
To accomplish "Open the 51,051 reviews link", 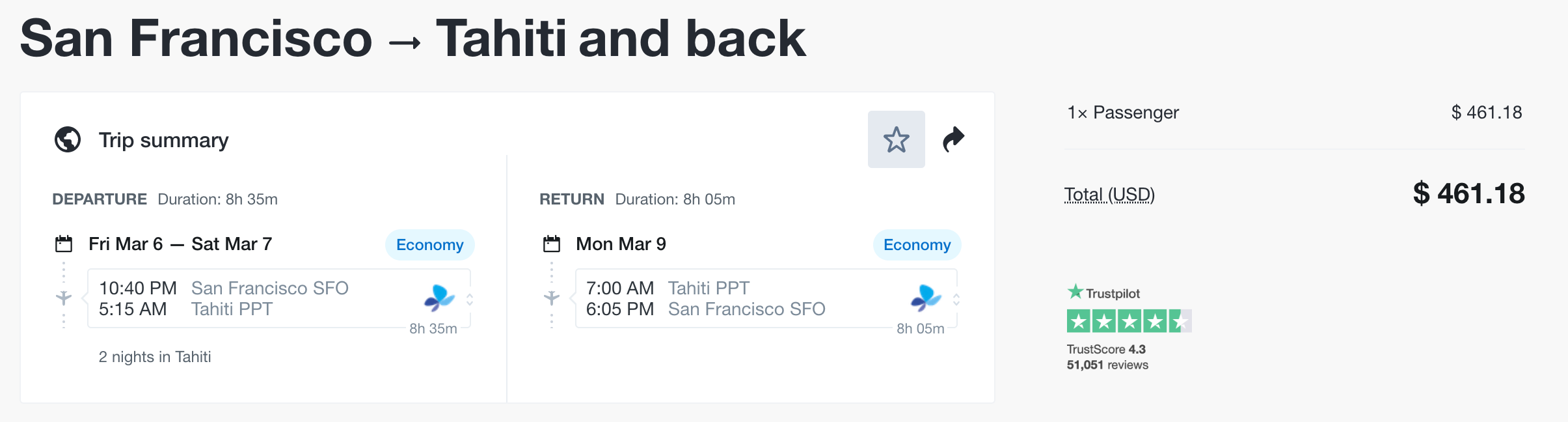I will [1107, 365].
